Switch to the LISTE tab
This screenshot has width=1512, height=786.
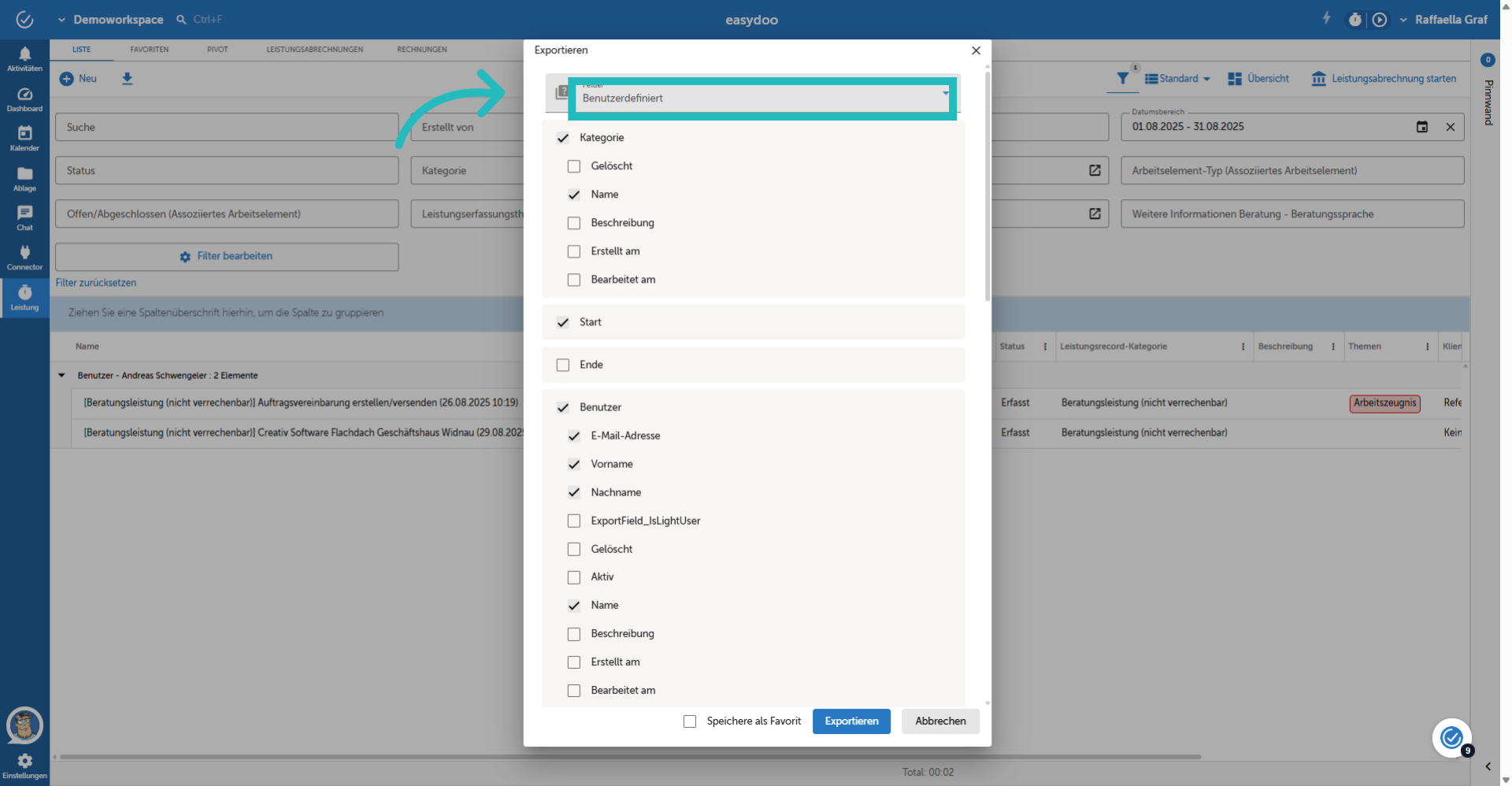[x=82, y=50]
